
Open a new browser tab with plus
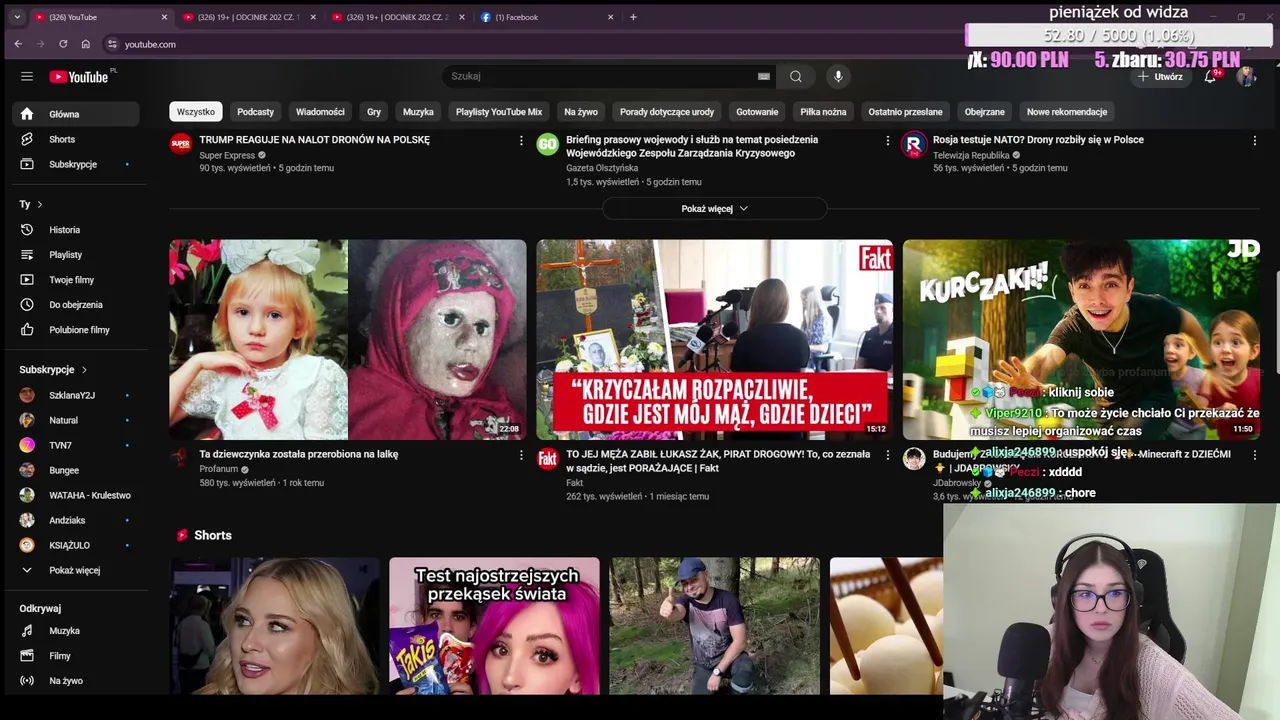(633, 17)
